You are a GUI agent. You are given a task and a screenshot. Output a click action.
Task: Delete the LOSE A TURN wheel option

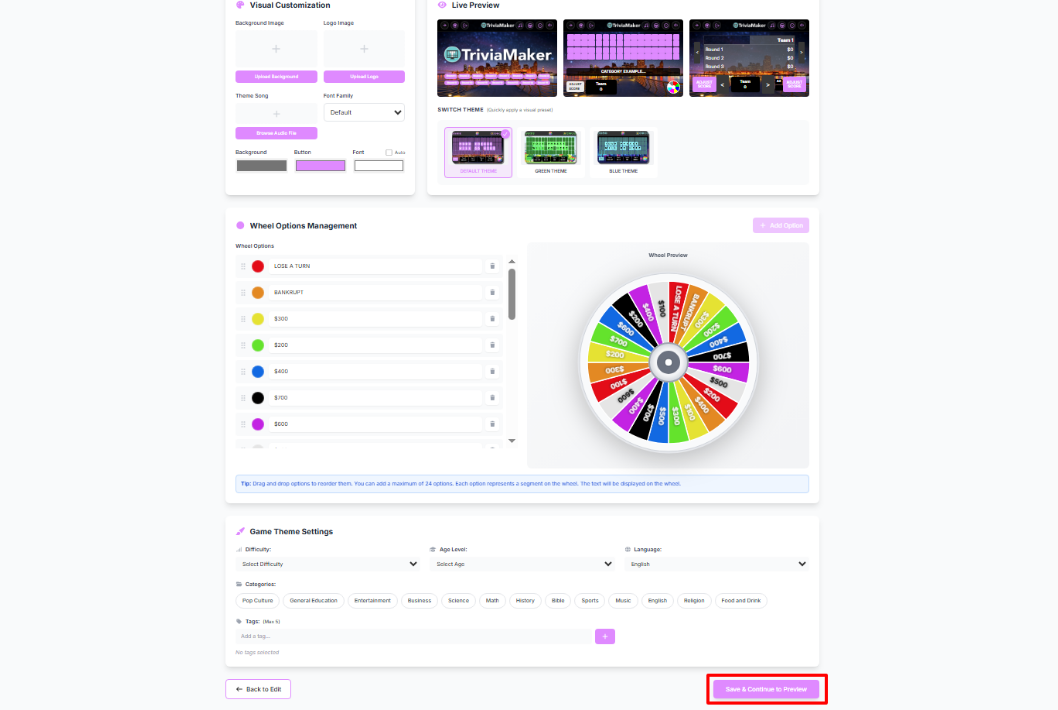(493, 266)
